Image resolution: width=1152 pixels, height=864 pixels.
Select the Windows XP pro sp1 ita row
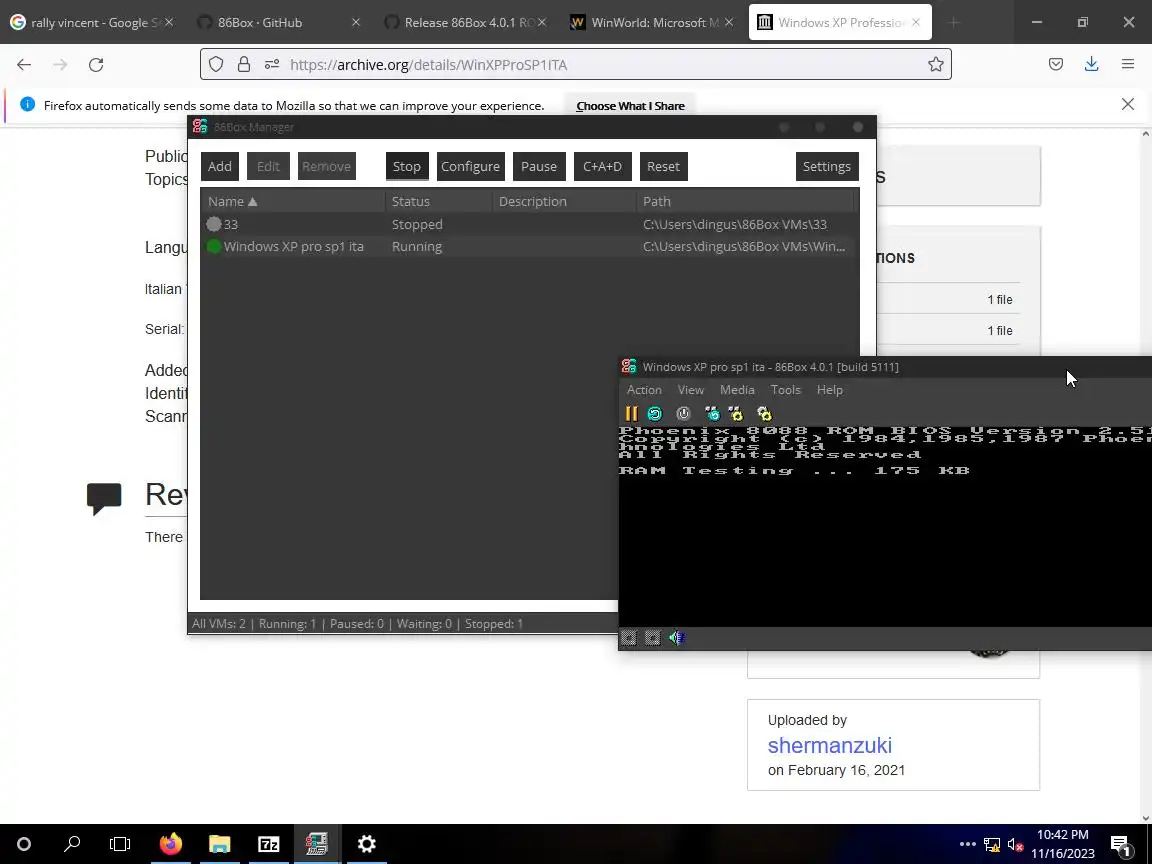pyautogui.click(x=529, y=246)
